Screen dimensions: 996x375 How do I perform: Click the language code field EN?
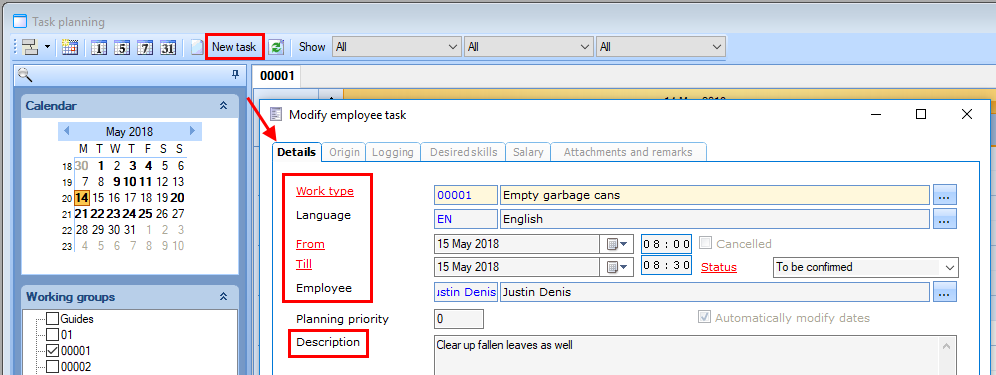point(466,219)
